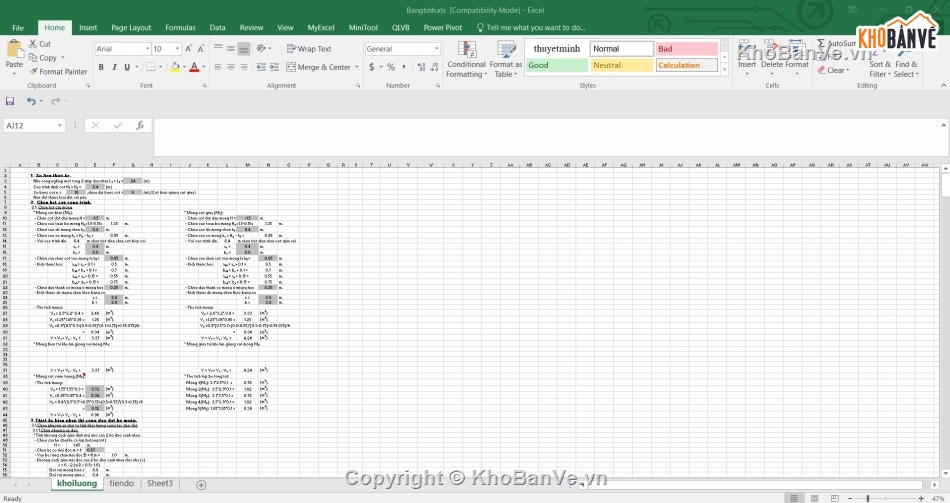Save the workbook with the floppy icon

pyautogui.click(x=10, y=101)
